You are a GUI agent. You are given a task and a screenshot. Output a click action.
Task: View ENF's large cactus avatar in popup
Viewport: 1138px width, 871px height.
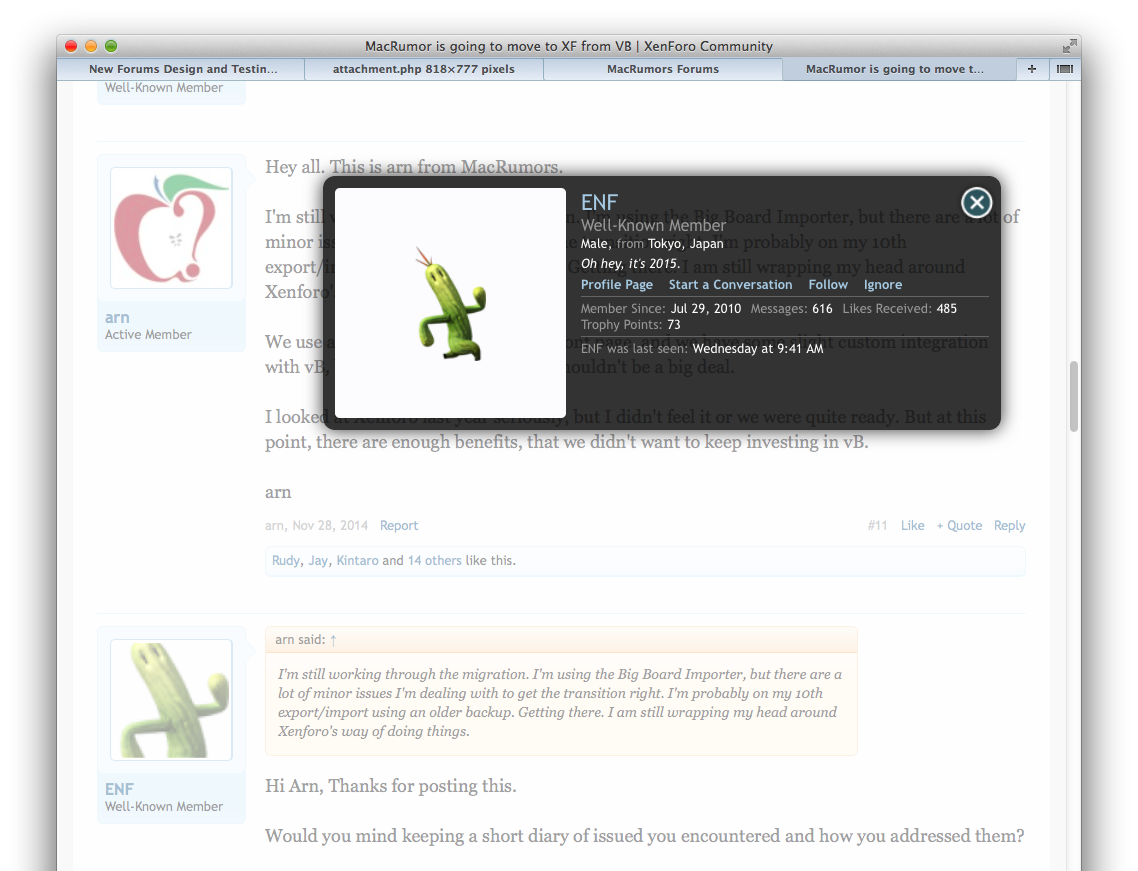point(450,303)
